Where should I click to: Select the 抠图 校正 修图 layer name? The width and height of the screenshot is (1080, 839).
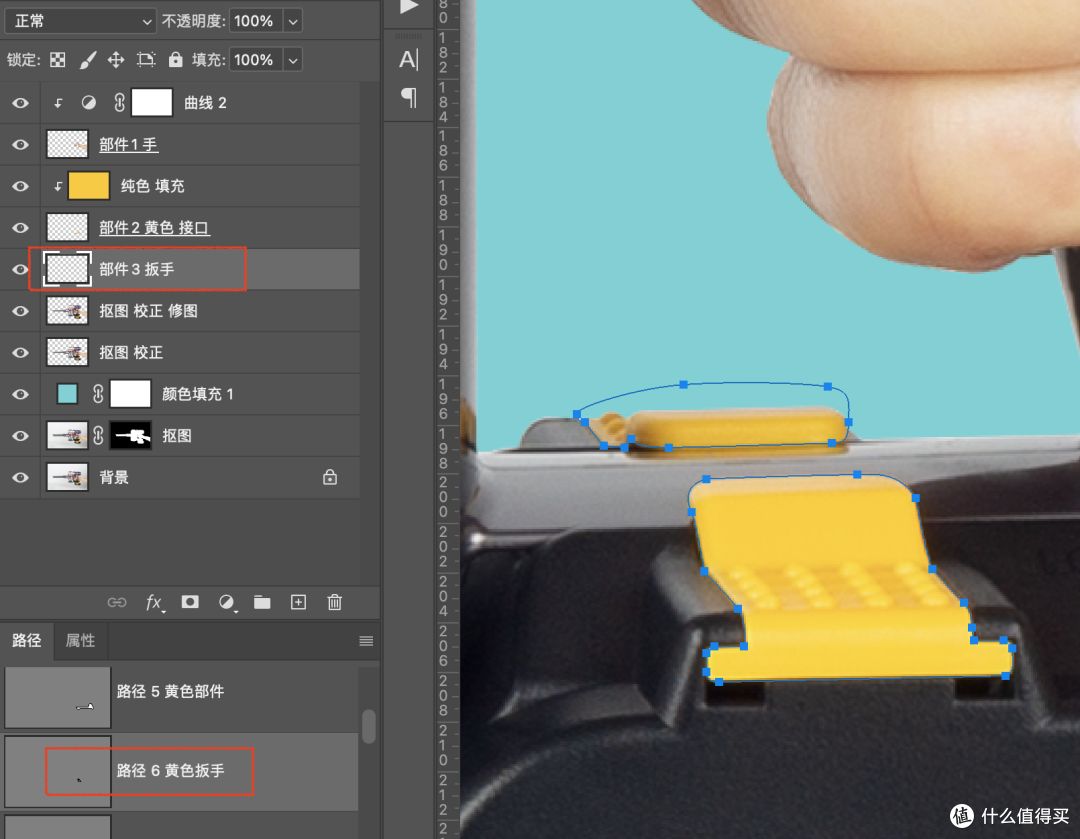[x=148, y=311]
